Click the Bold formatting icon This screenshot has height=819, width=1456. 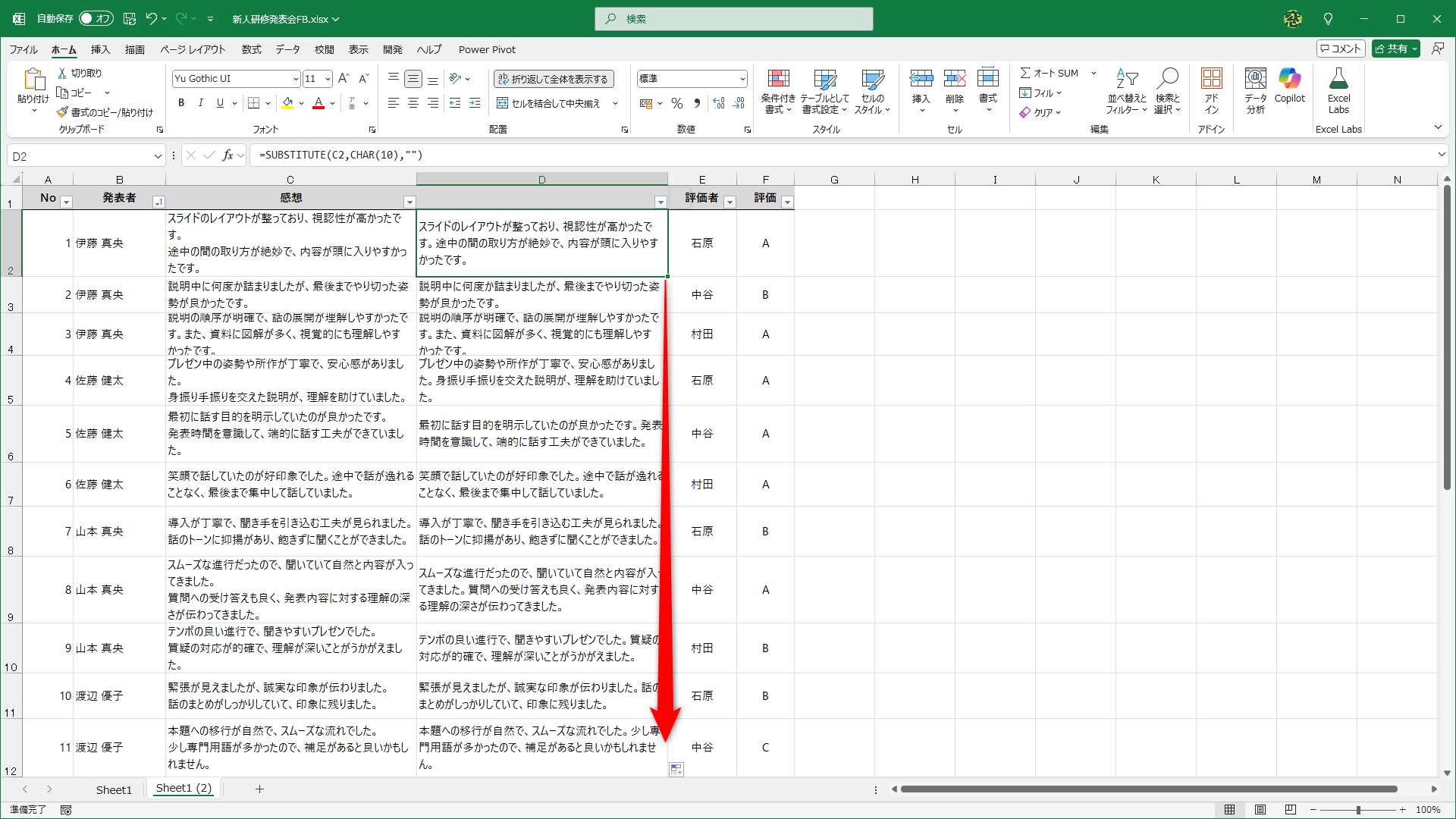point(181,103)
